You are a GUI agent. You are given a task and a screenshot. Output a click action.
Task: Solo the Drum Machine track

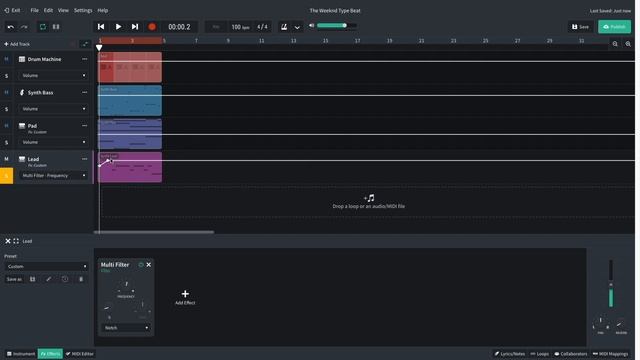coord(6,76)
